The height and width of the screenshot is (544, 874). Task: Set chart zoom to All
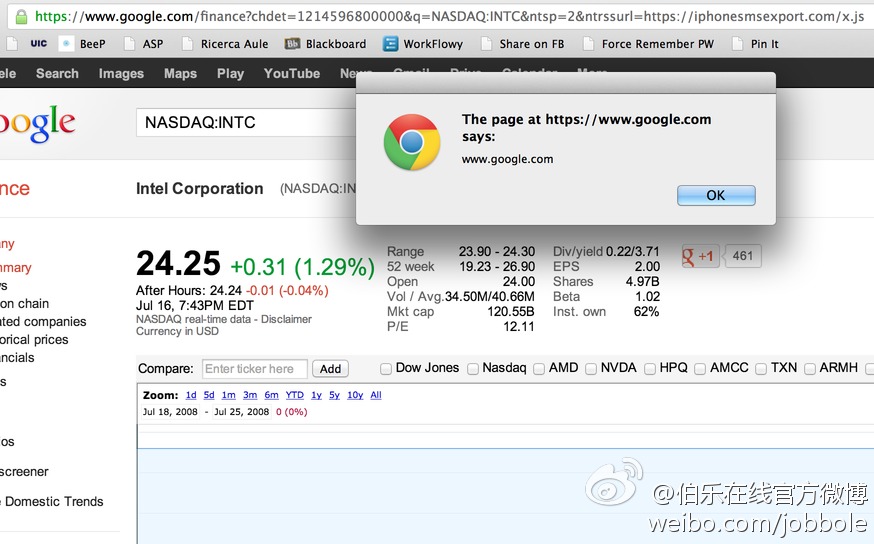point(376,395)
